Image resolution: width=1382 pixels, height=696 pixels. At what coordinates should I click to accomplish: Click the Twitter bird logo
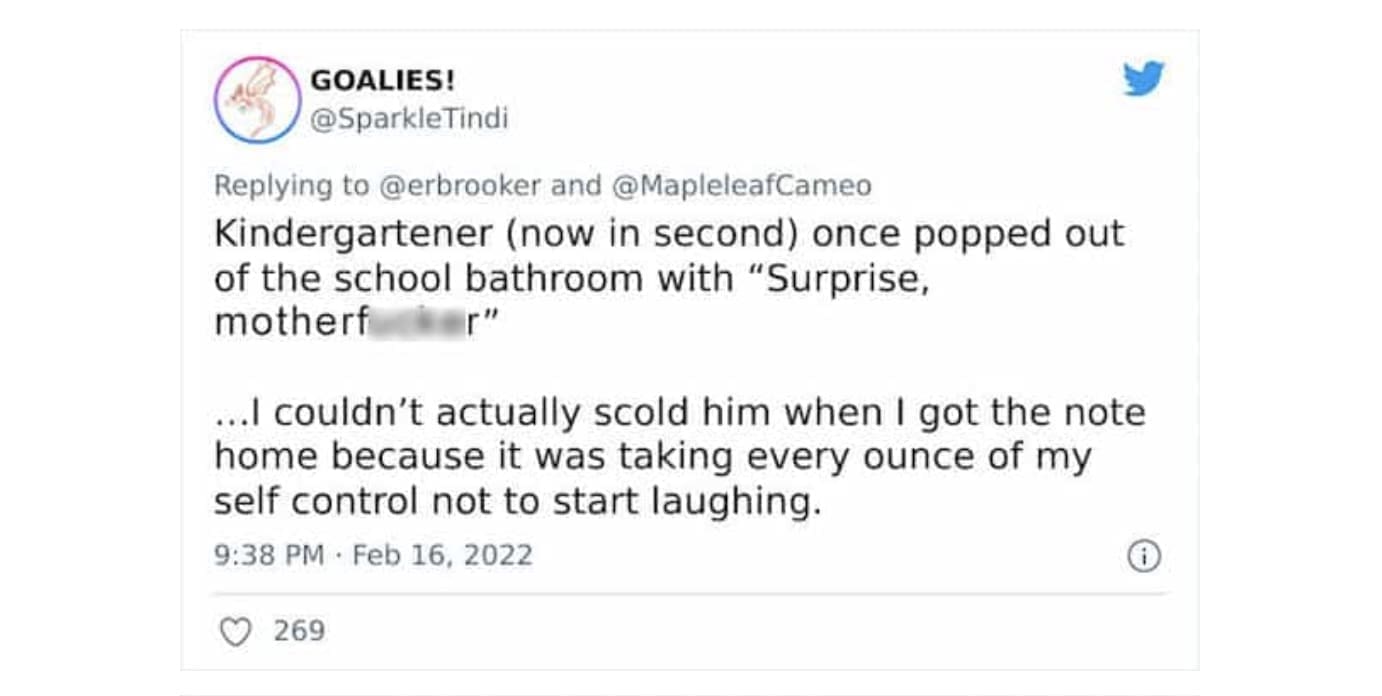1143,79
